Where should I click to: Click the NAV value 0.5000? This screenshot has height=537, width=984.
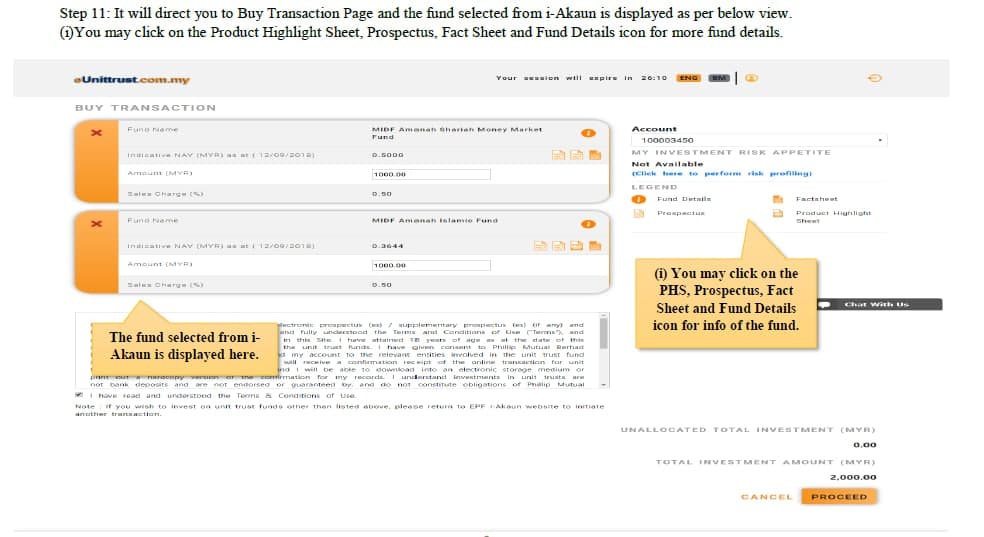[x=388, y=155]
